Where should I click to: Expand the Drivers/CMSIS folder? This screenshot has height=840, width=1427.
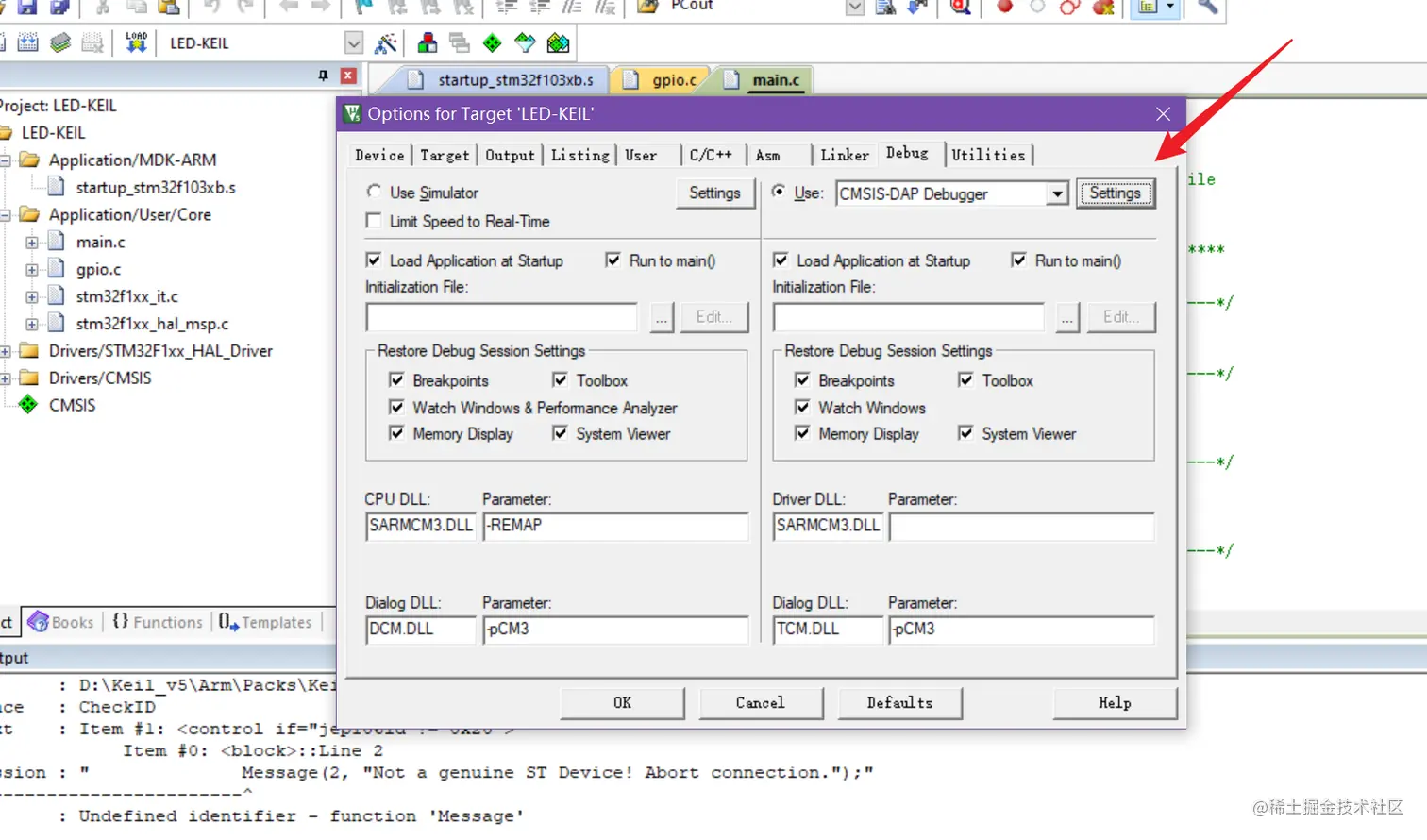(x=5, y=378)
